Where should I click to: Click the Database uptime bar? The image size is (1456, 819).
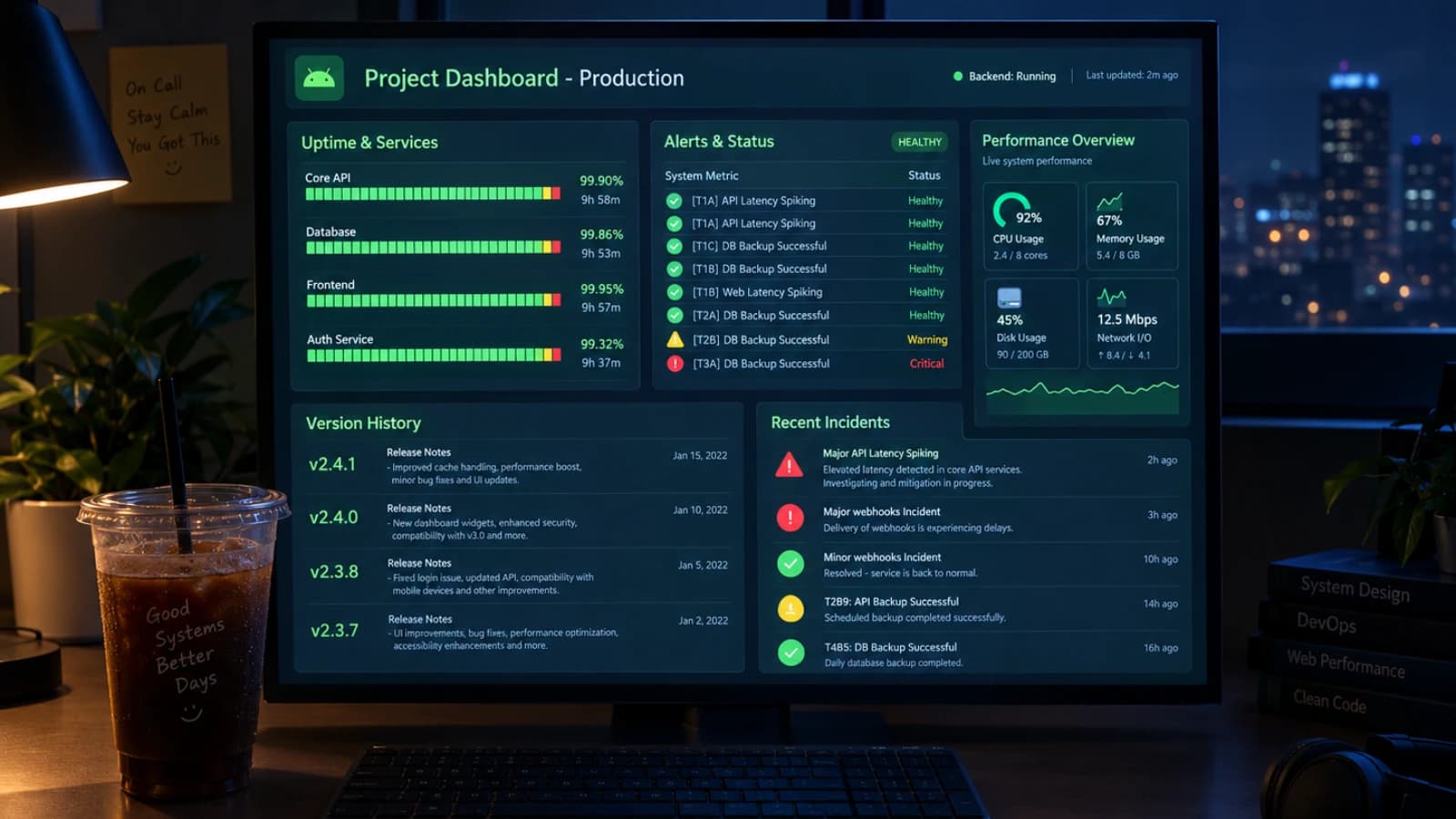pos(433,248)
